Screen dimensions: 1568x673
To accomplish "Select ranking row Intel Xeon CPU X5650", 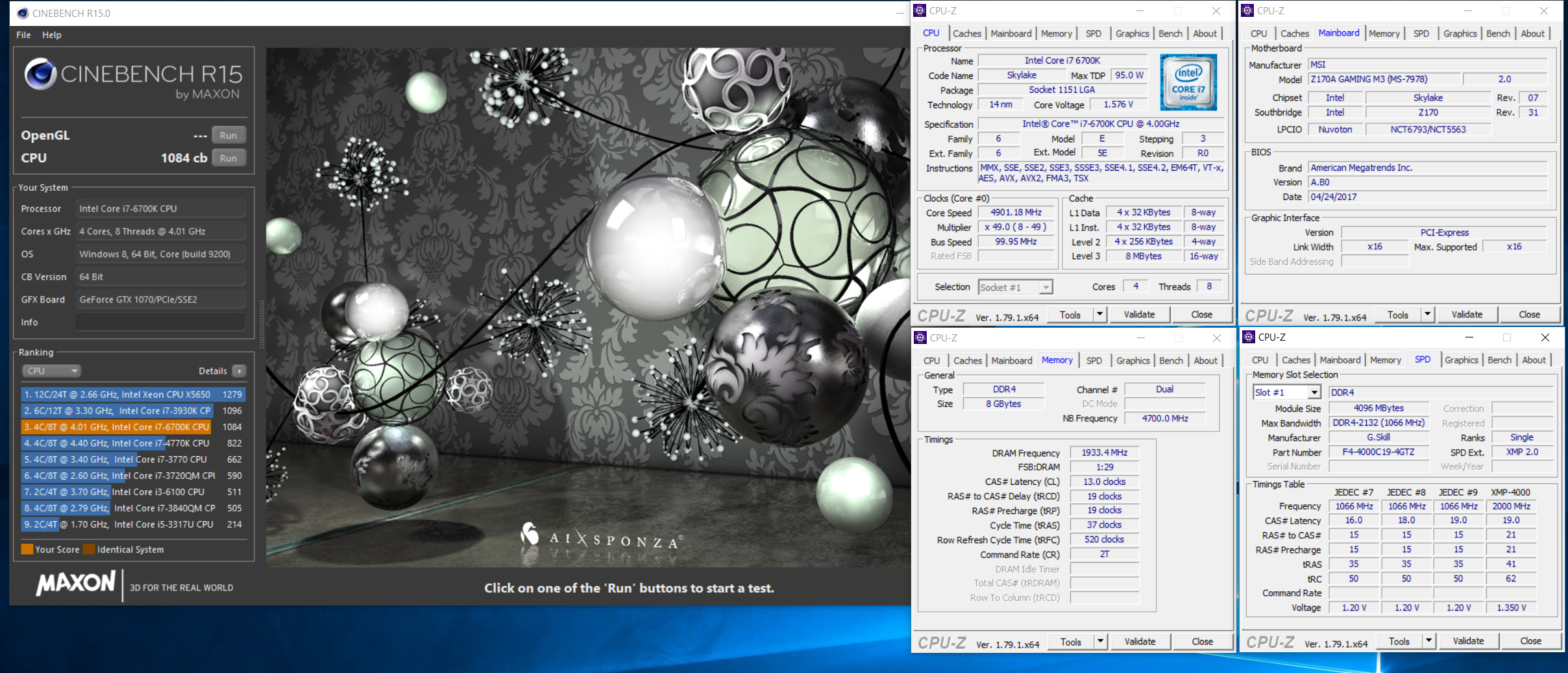I will (132, 395).
